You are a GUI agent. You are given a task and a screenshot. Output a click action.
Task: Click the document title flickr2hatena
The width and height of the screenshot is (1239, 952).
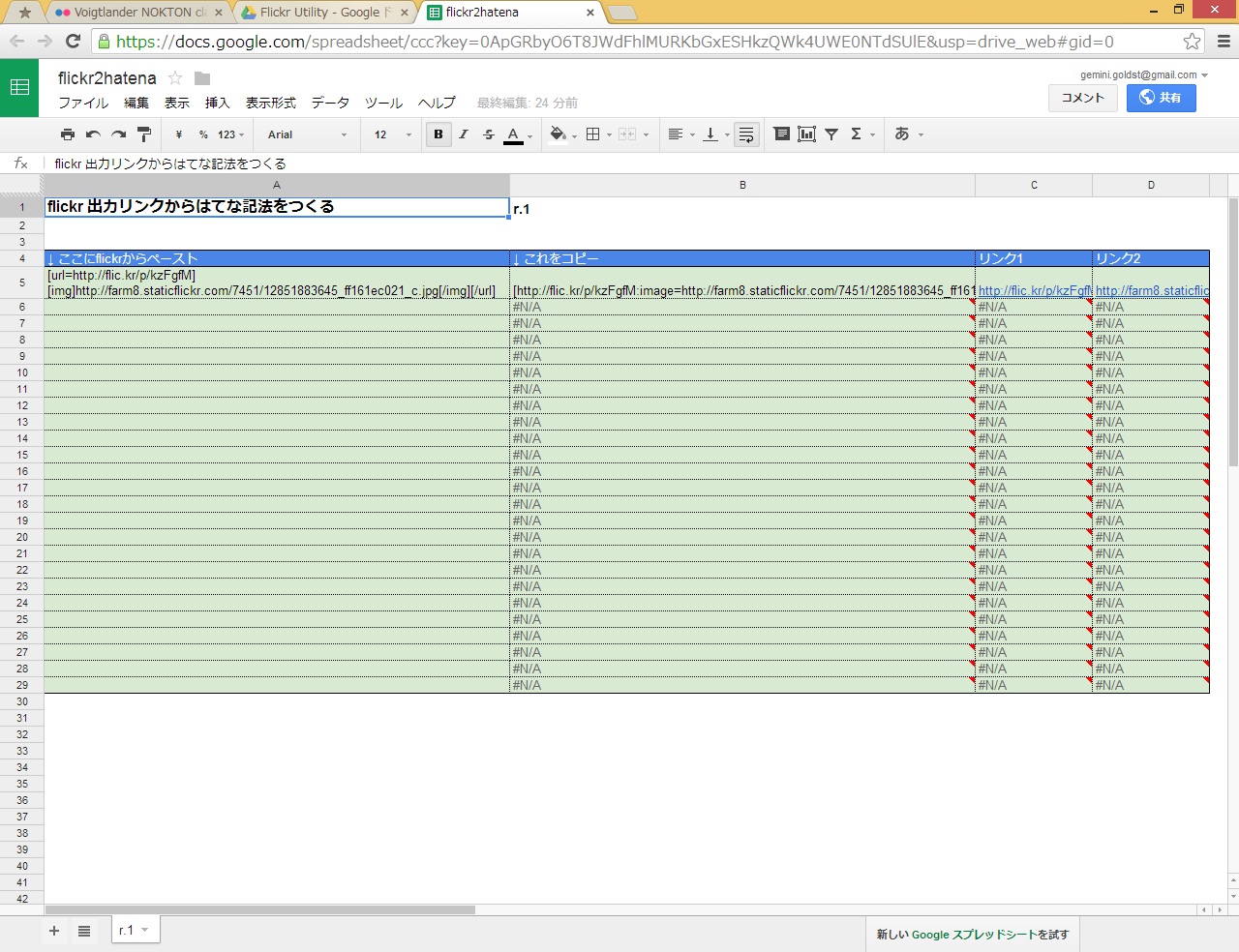pyautogui.click(x=106, y=77)
